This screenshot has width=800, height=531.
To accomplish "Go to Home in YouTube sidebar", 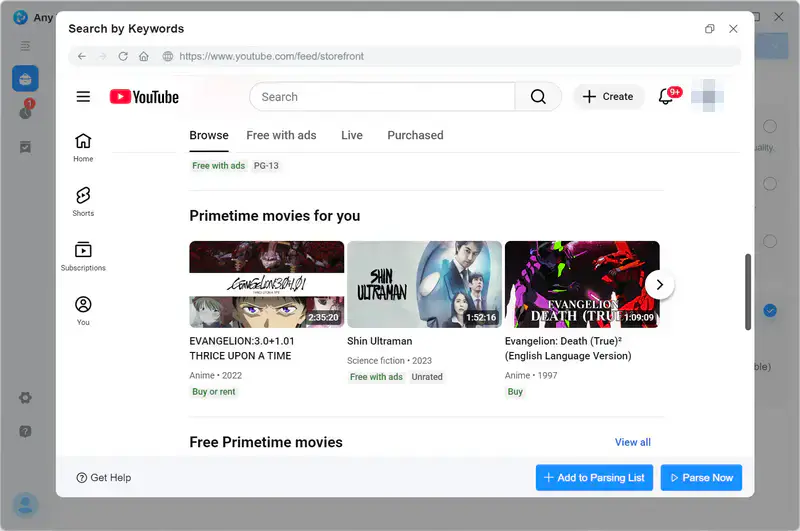I will click(83, 147).
